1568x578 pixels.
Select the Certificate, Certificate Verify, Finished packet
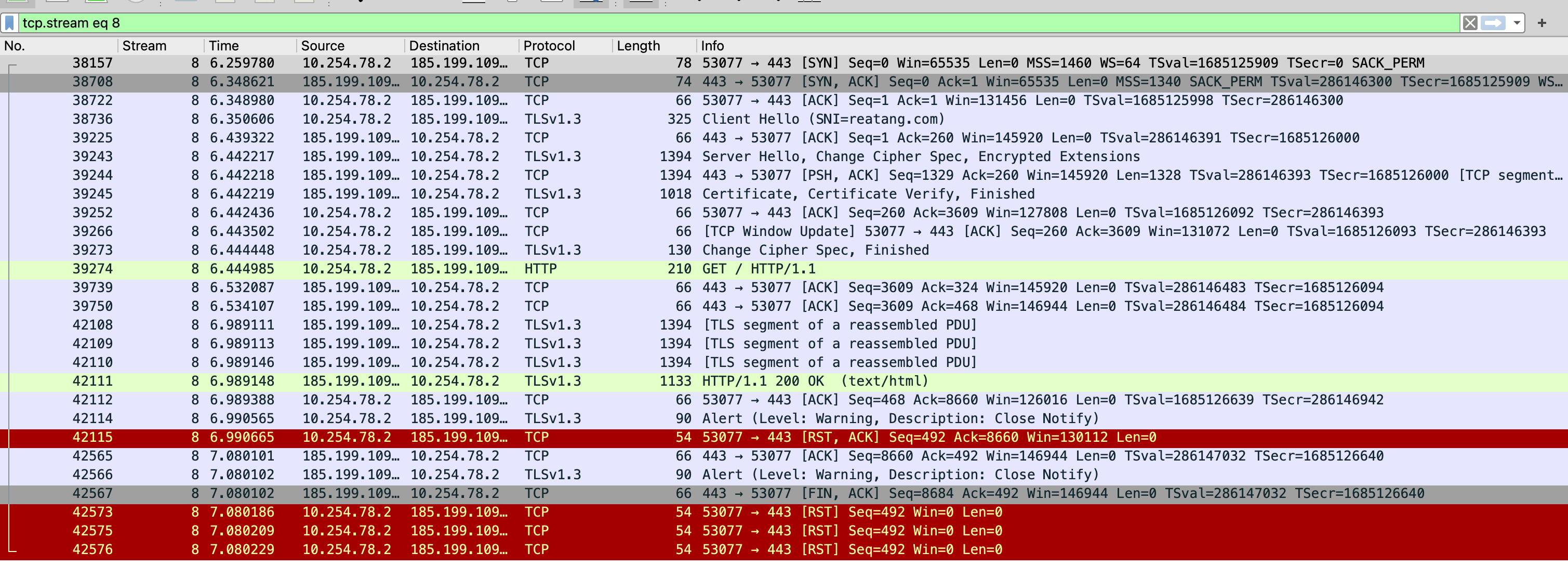[x=784, y=194]
